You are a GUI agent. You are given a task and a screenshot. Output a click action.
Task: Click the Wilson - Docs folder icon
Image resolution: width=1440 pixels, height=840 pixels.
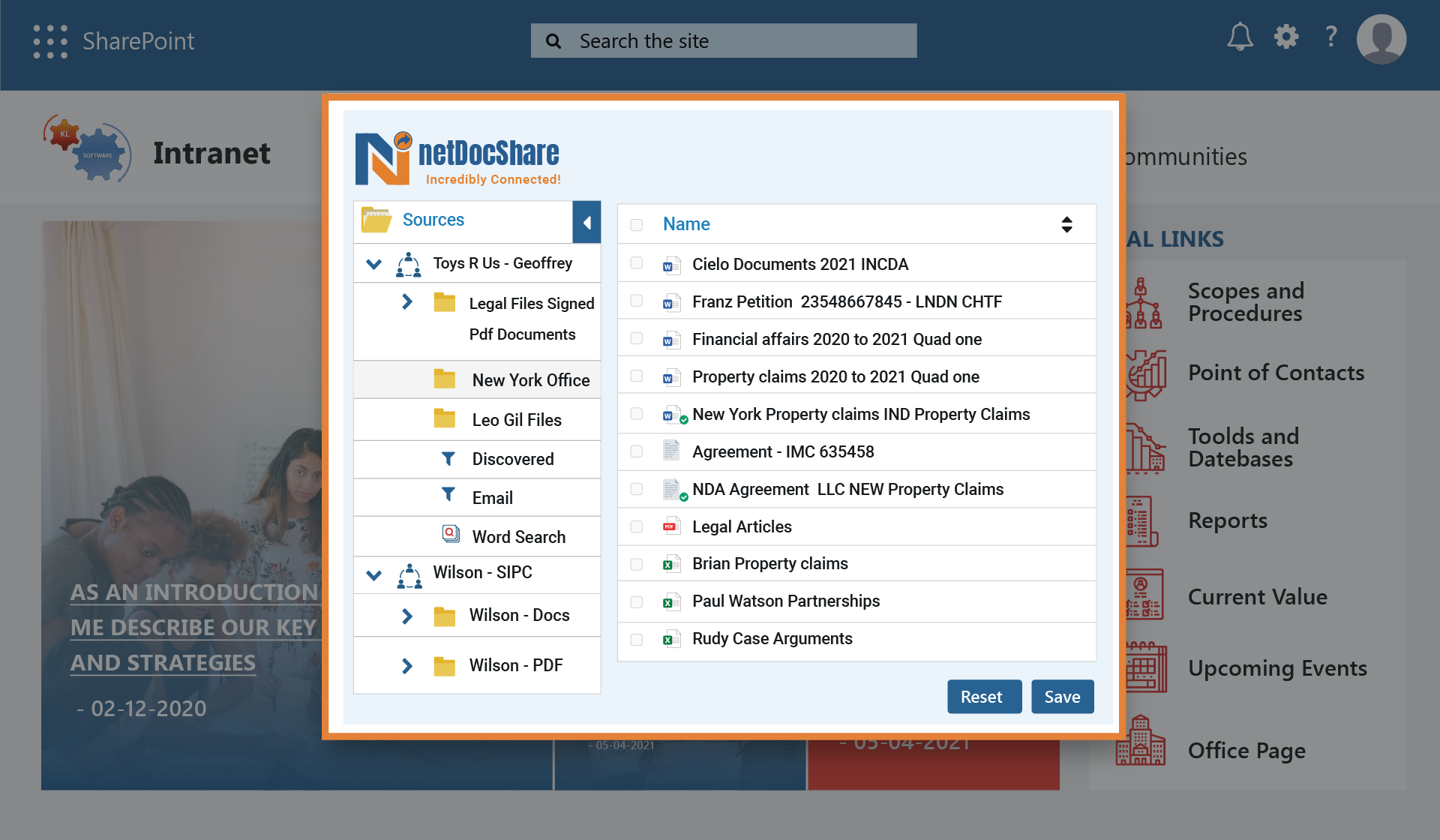(x=445, y=616)
